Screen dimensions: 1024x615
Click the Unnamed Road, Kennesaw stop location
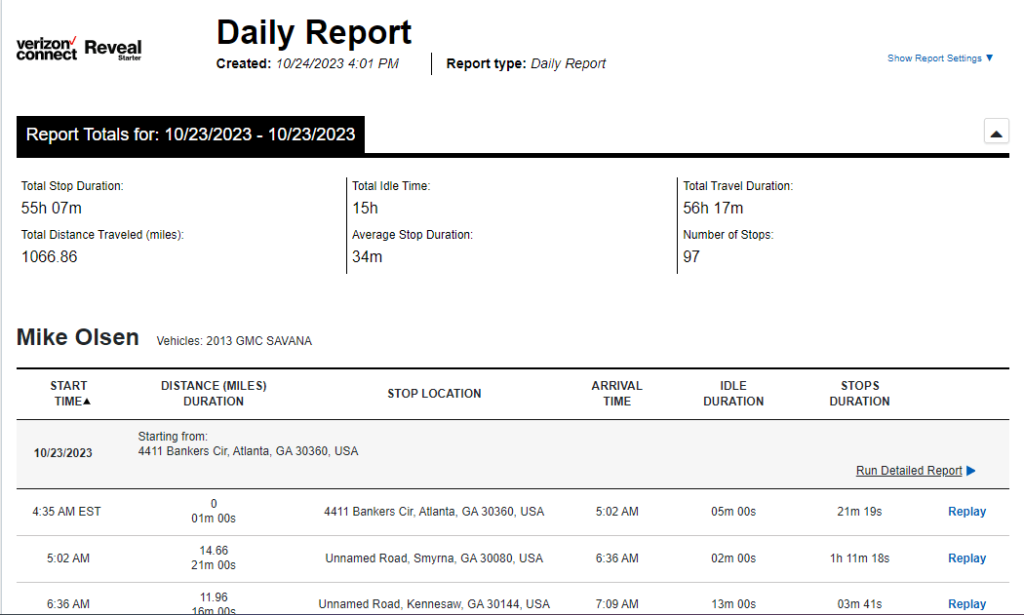tap(434, 604)
